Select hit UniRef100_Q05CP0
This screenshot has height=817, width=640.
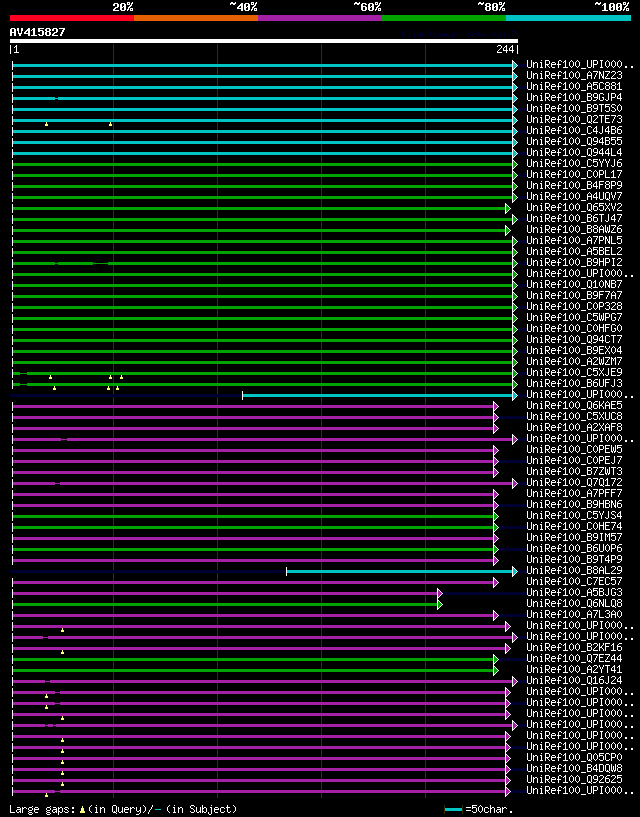[x=574, y=757]
